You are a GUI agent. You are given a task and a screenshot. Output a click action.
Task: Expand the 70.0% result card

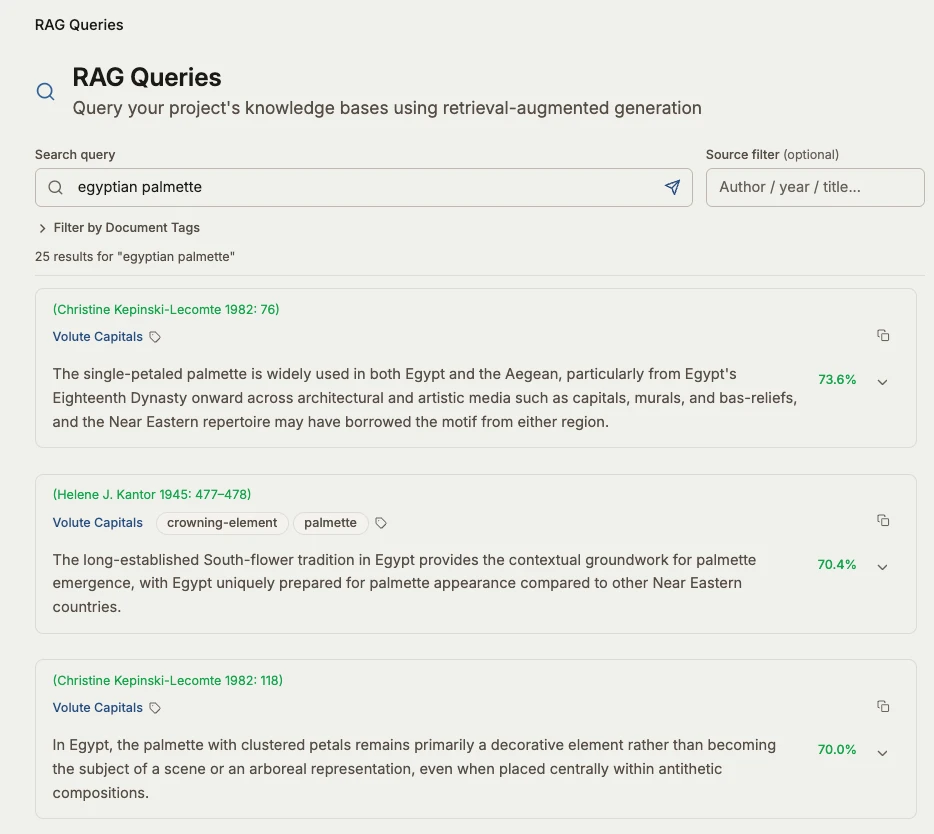click(883, 752)
